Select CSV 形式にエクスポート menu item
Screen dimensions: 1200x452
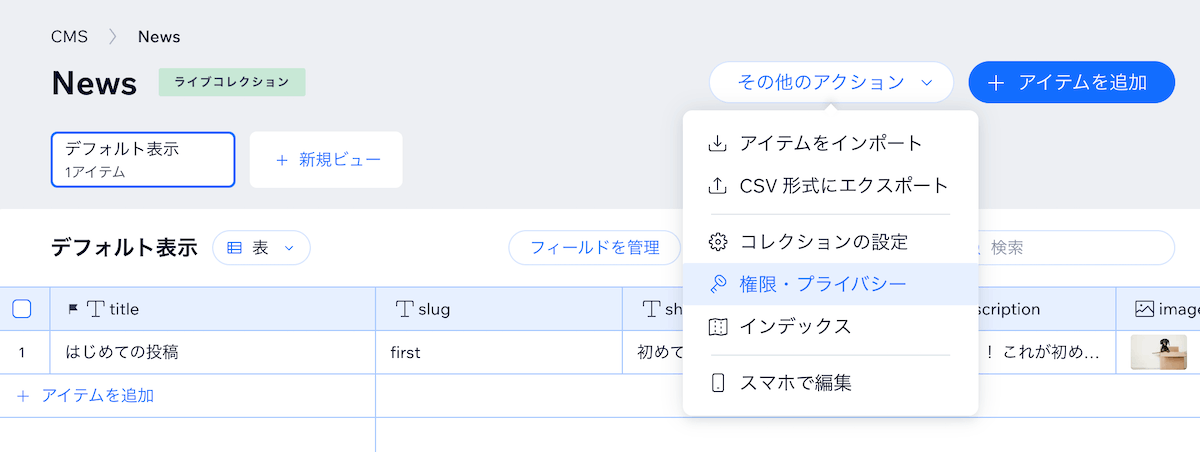pos(830,186)
